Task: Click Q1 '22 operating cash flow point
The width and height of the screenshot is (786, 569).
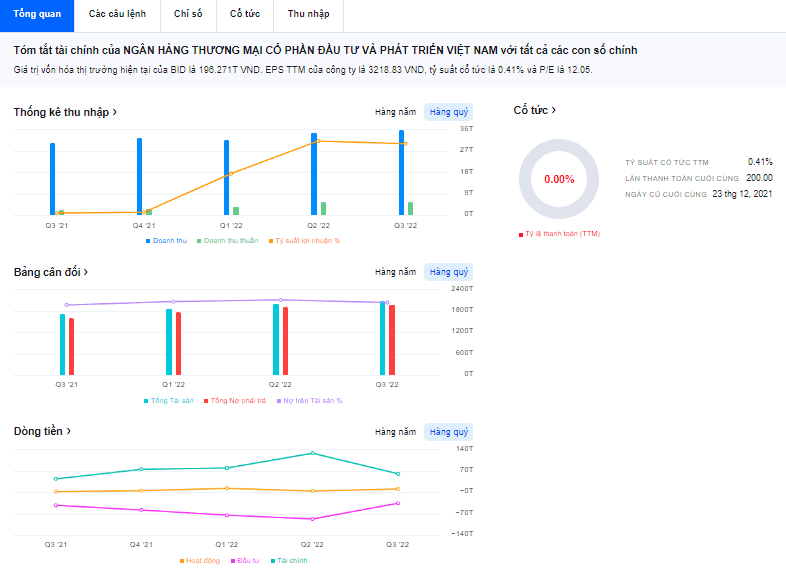Action: point(227,488)
